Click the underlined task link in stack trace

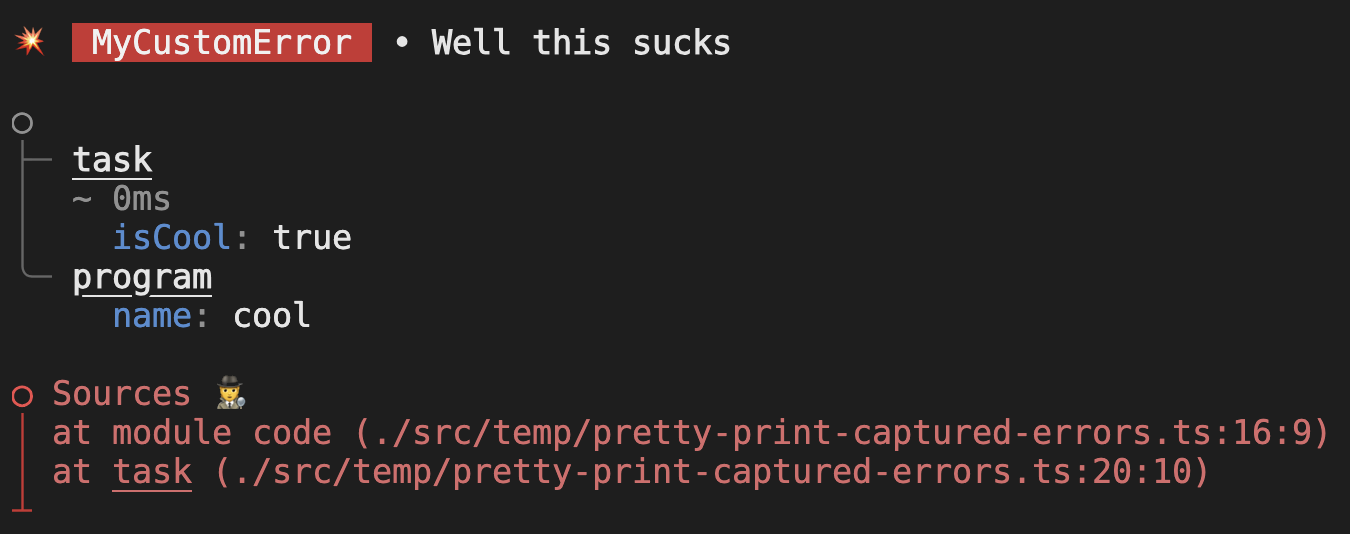click(x=152, y=472)
